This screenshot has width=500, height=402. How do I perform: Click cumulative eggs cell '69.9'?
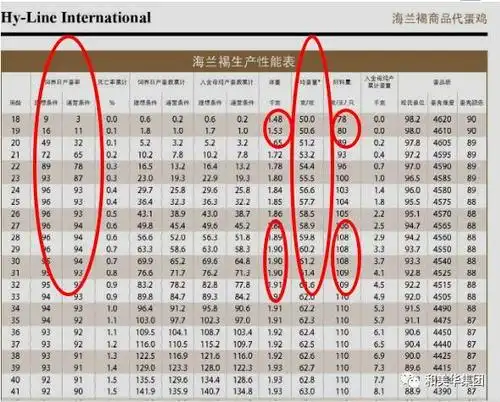pos(145,261)
